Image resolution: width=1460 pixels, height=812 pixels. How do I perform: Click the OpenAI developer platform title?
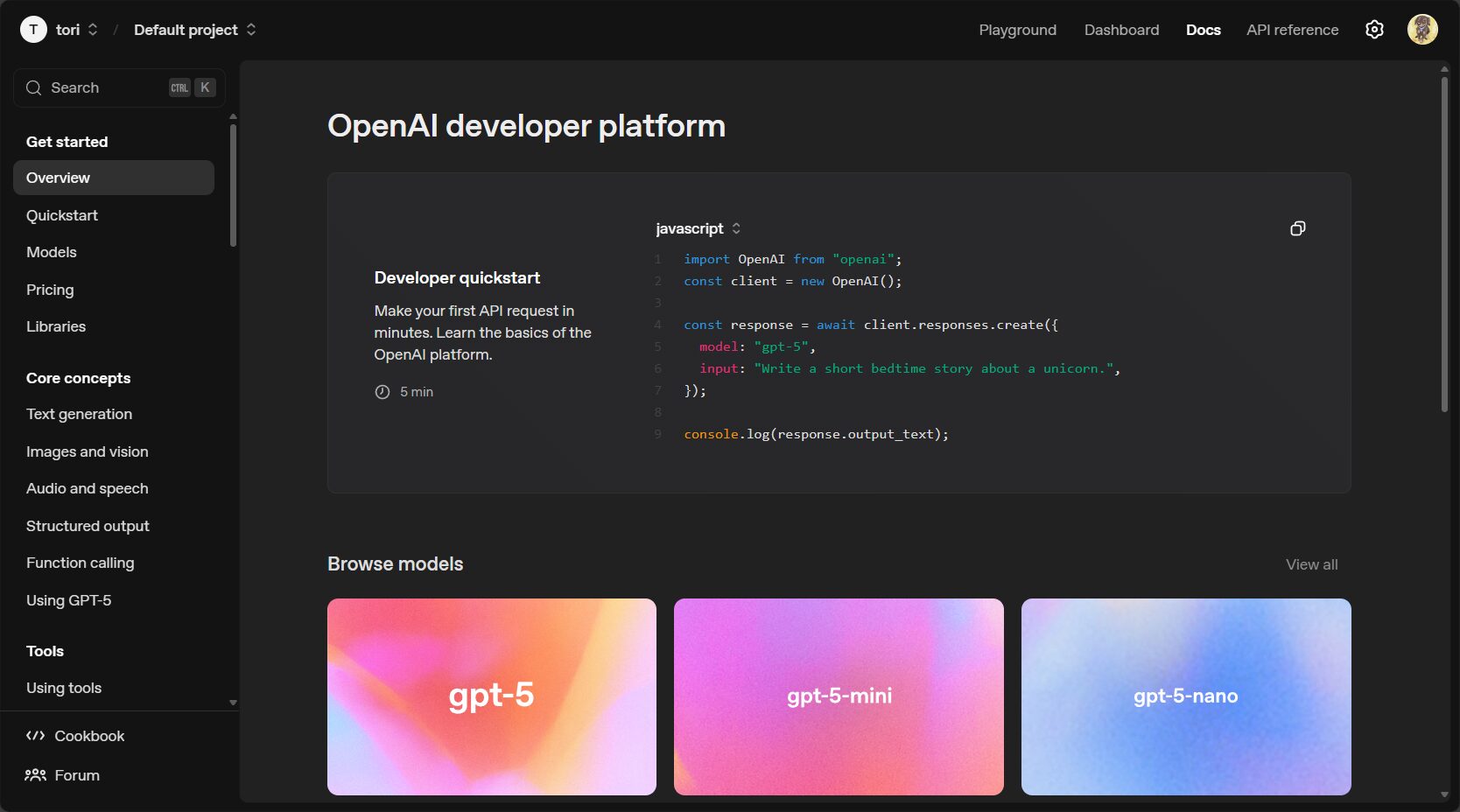point(526,126)
